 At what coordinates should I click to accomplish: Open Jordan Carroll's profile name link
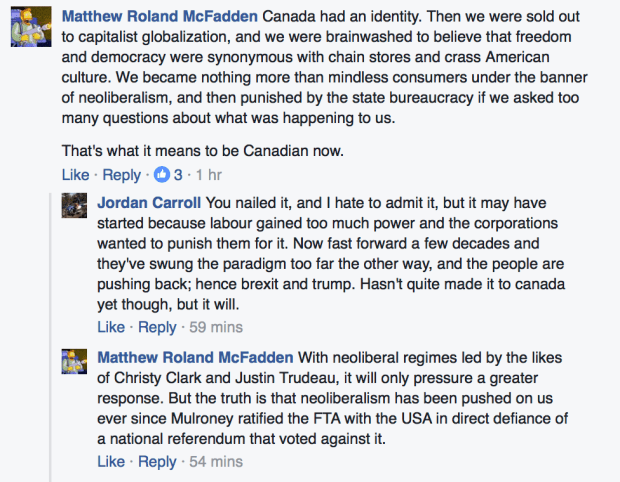[x=150, y=200]
